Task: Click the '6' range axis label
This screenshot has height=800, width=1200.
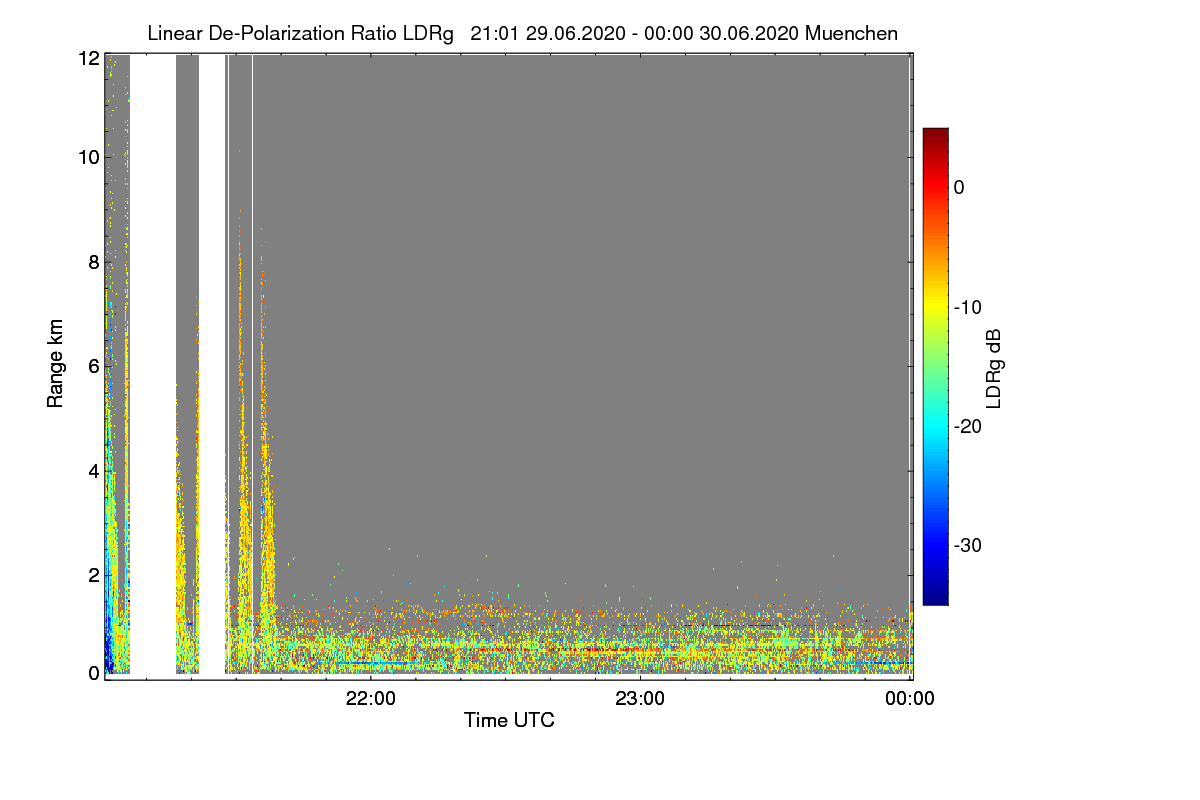Action: click(94, 366)
